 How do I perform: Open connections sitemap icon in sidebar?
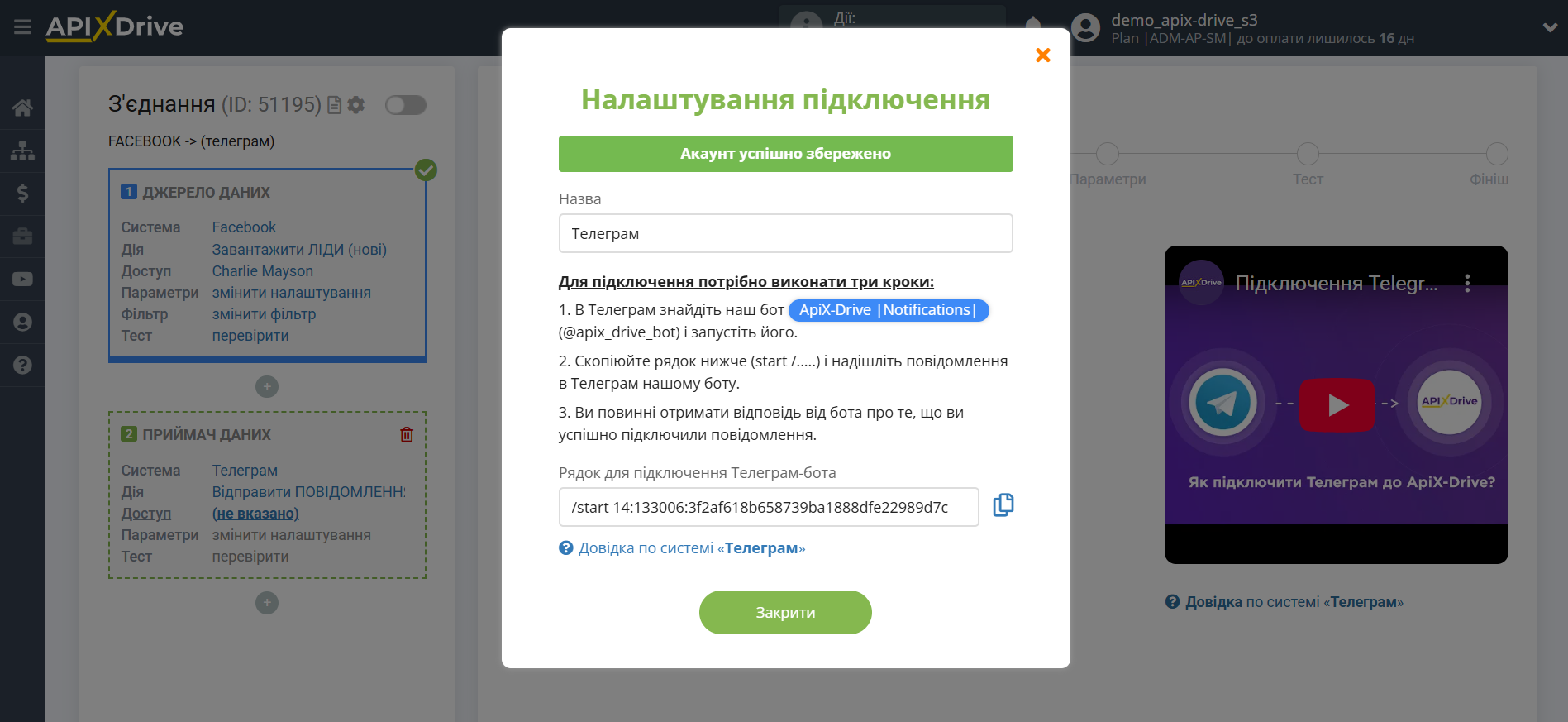coord(22,151)
